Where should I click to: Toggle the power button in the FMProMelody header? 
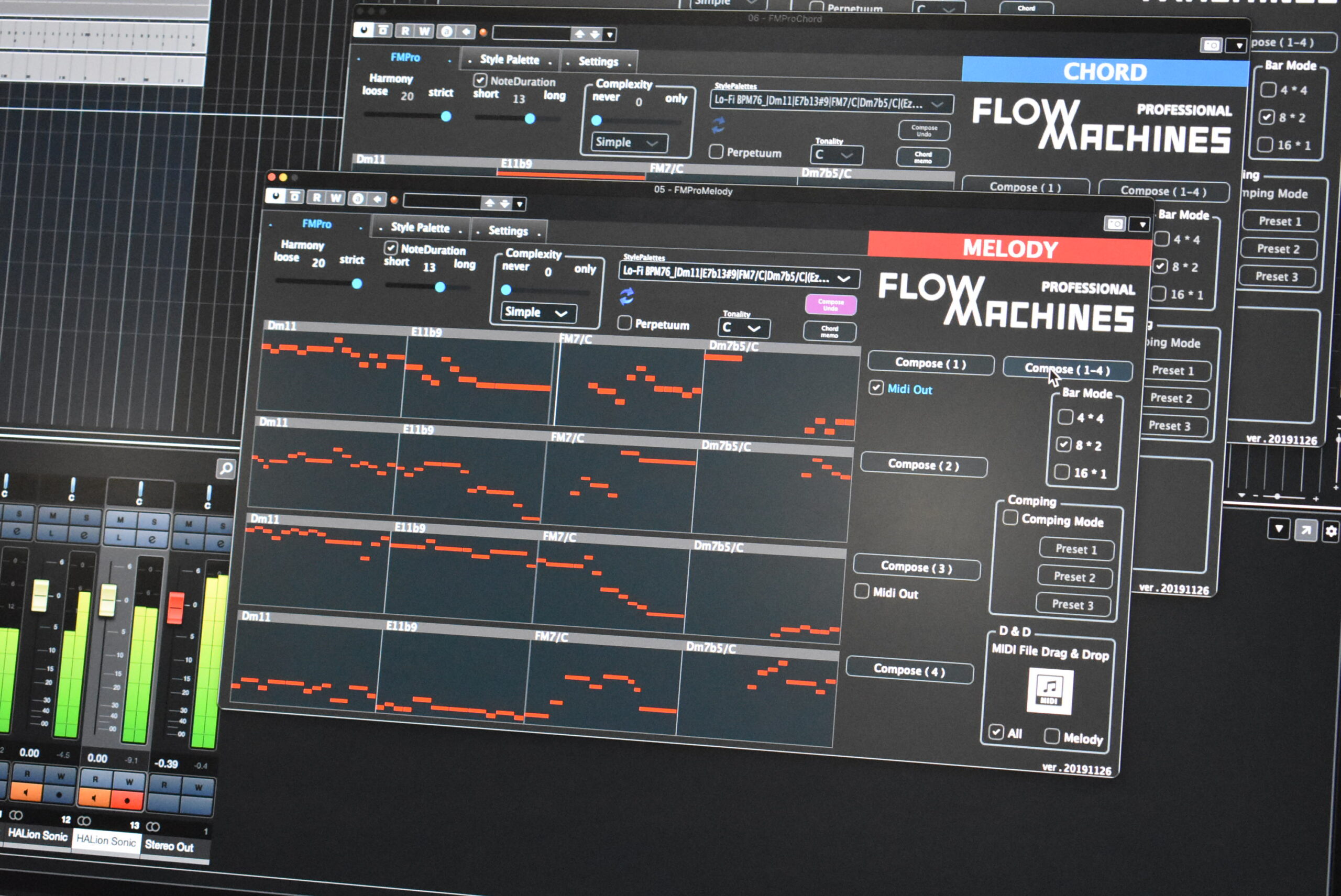276,196
